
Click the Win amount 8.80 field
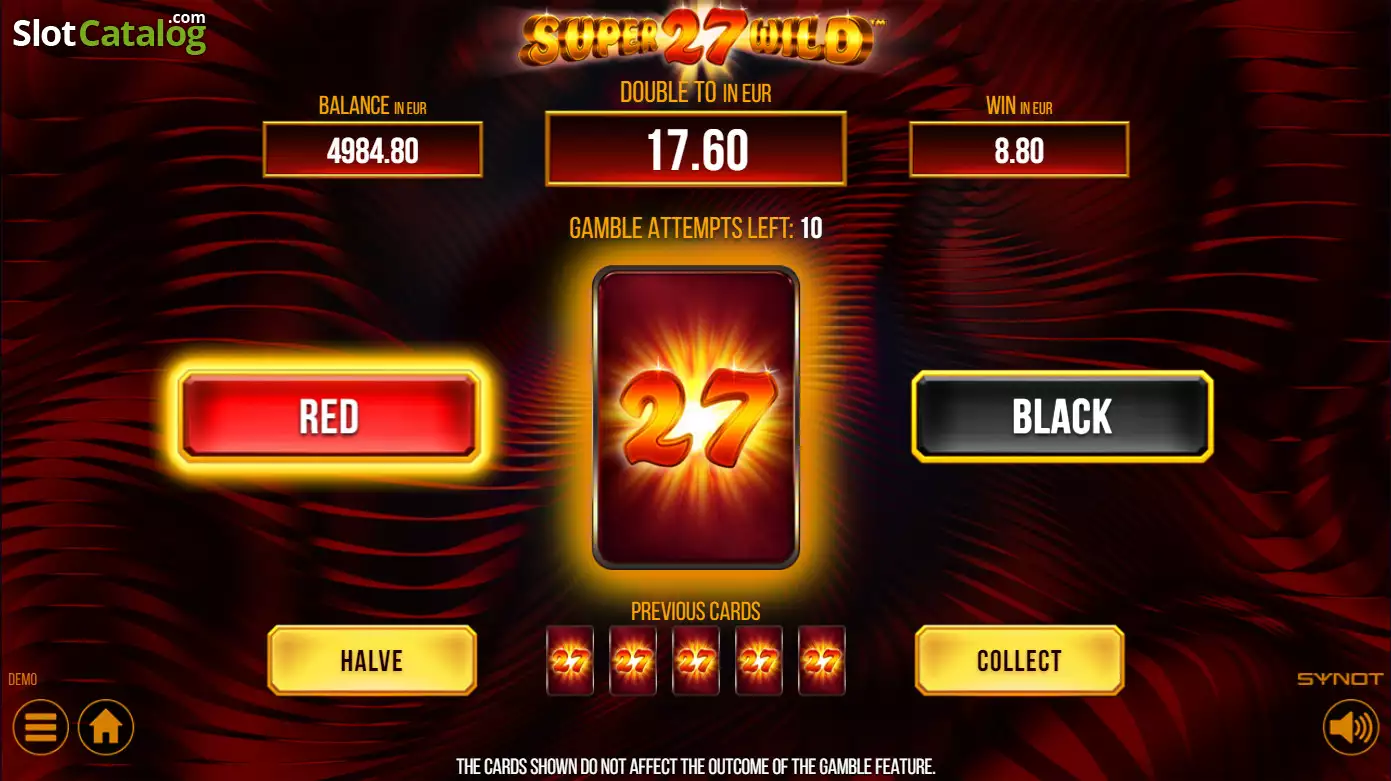[1019, 150]
